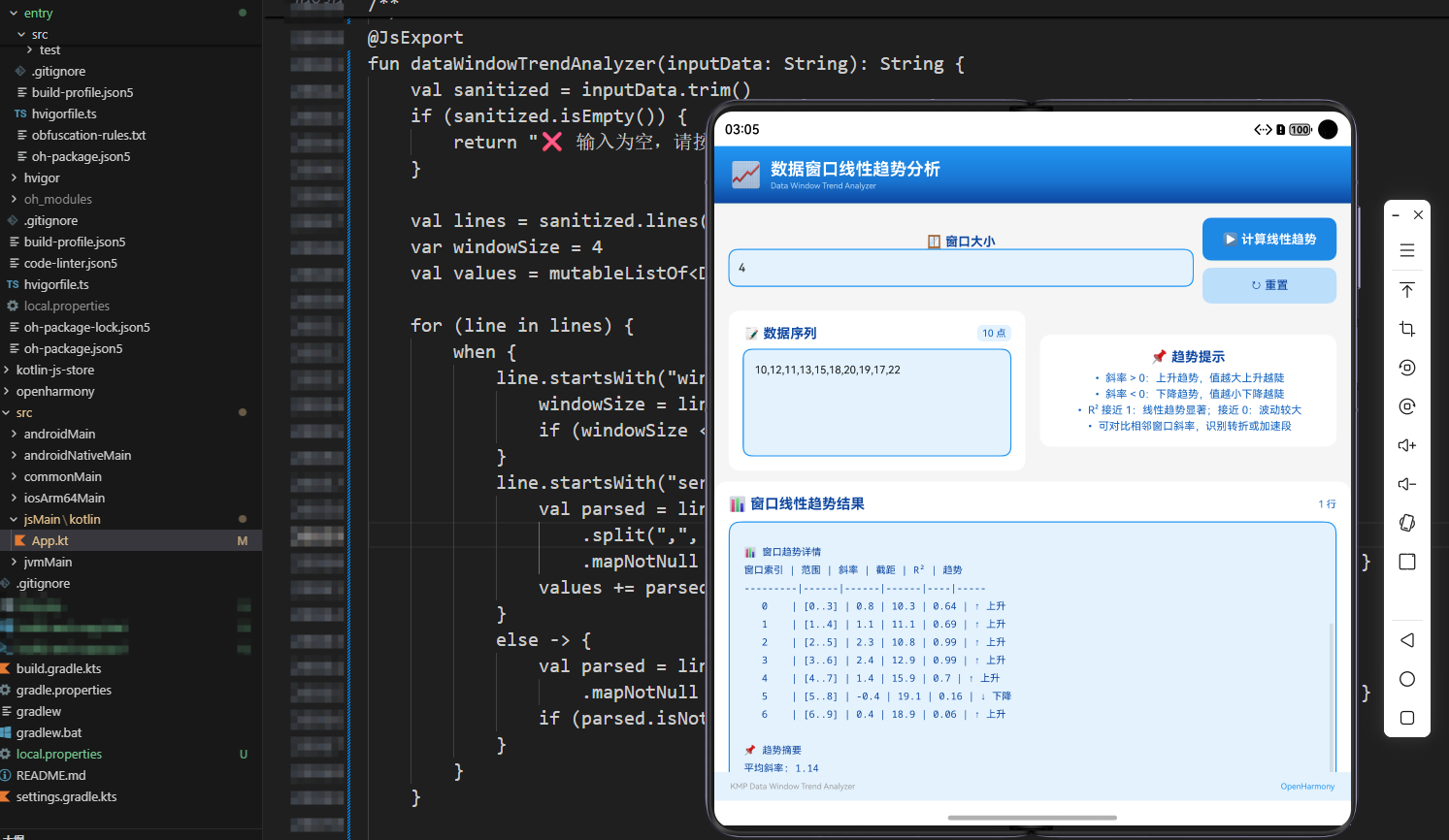Image resolution: width=1449 pixels, height=840 pixels.
Task: Click the KMP Data Window Trend Analyzer footer
Action: click(x=792, y=787)
